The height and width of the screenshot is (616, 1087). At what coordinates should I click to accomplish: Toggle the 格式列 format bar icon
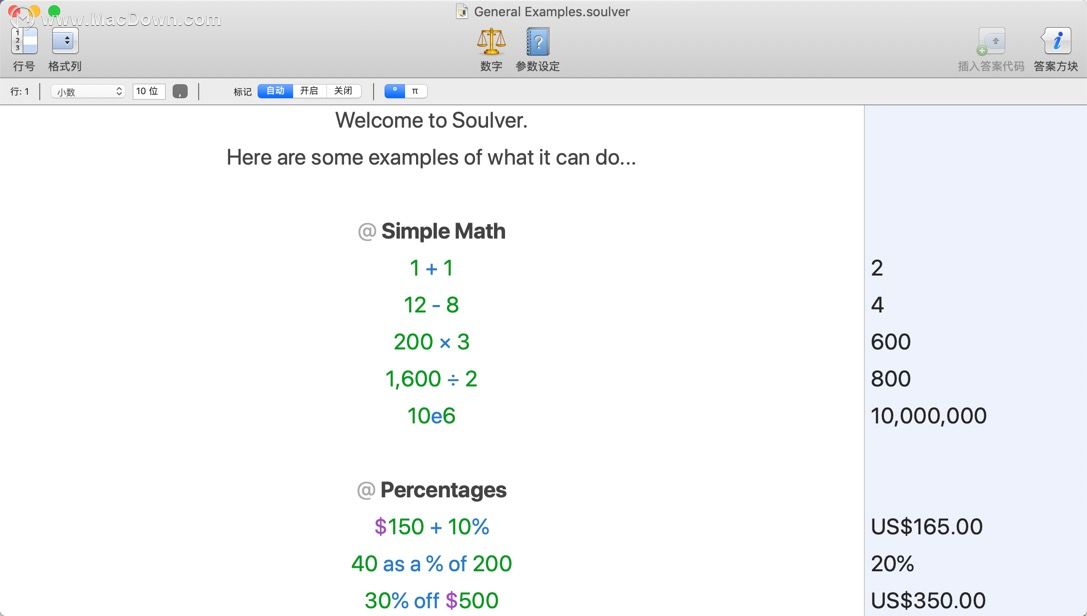64,41
